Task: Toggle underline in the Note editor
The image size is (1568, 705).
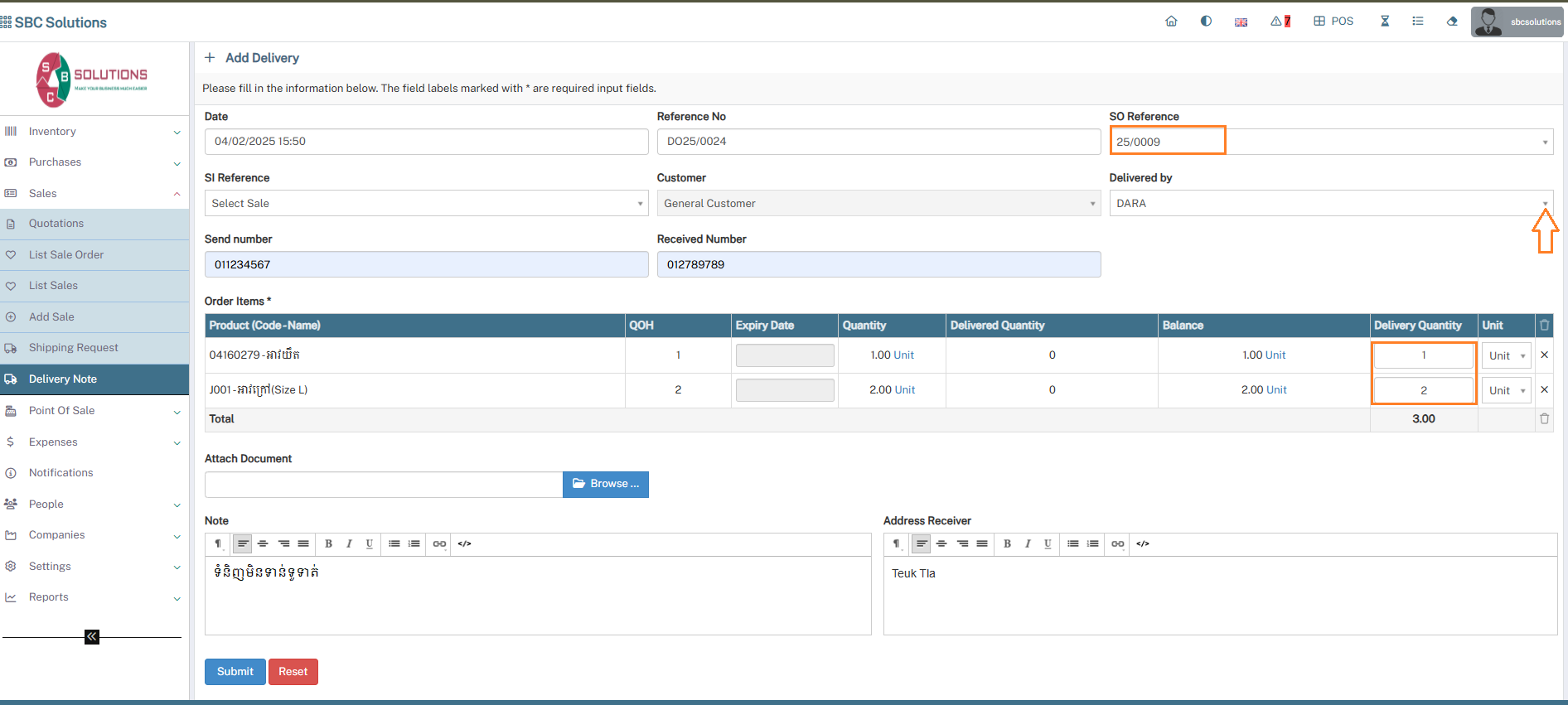Action: 370,543
